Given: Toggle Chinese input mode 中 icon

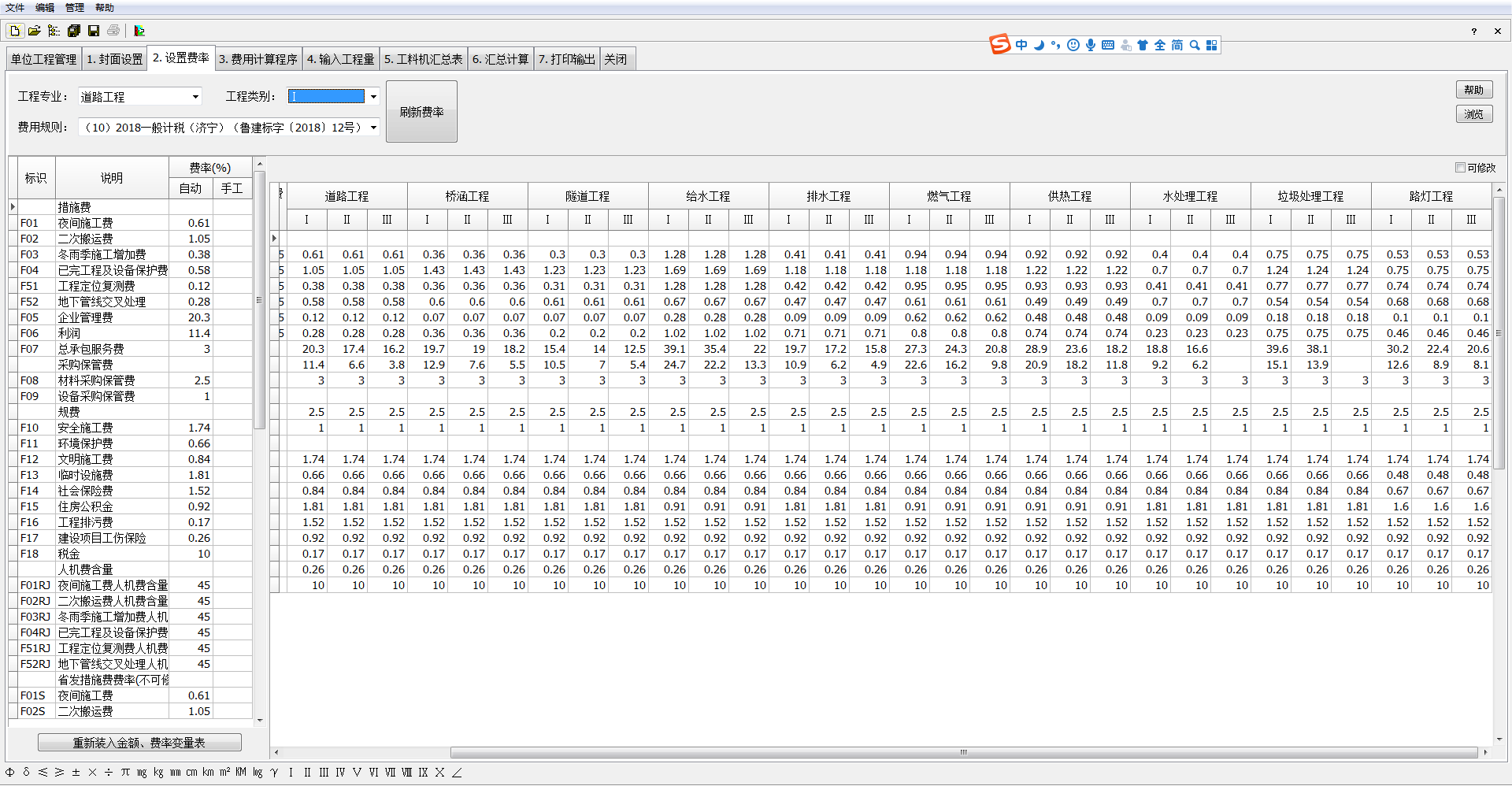Looking at the screenshot, I should tap(1021, 45).
